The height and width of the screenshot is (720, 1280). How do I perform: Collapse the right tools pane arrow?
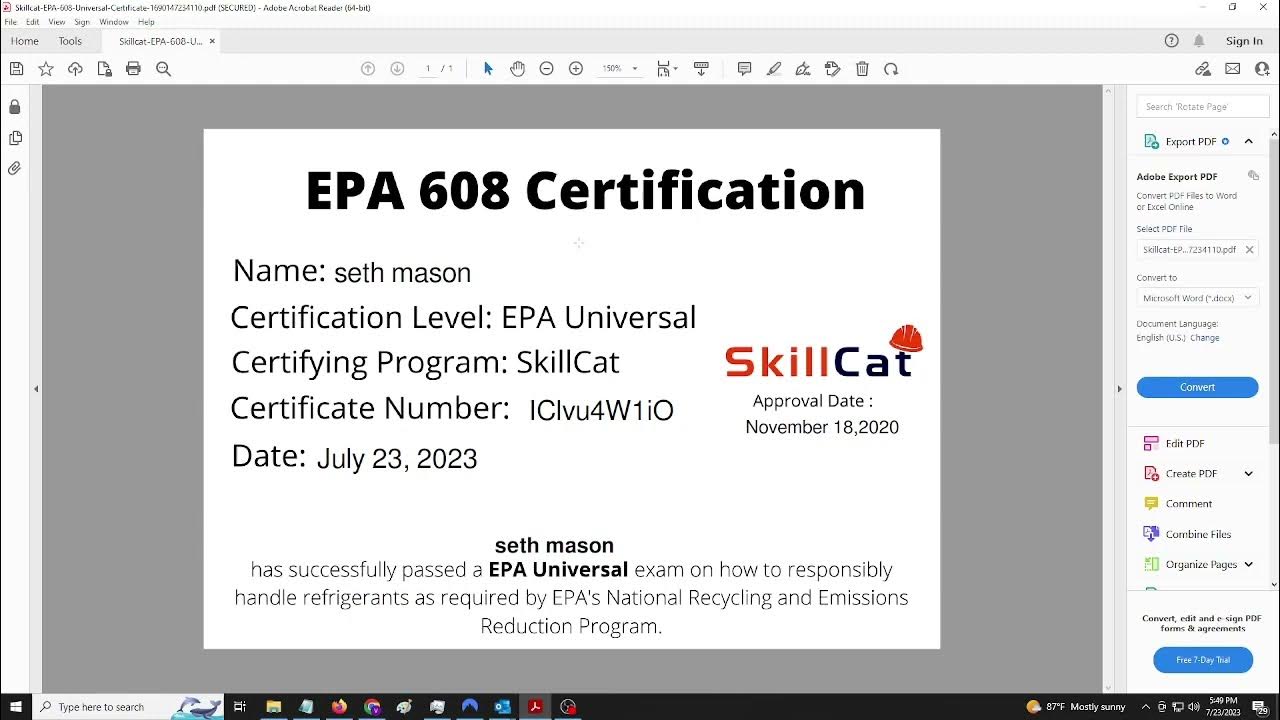coord(1119,389)
